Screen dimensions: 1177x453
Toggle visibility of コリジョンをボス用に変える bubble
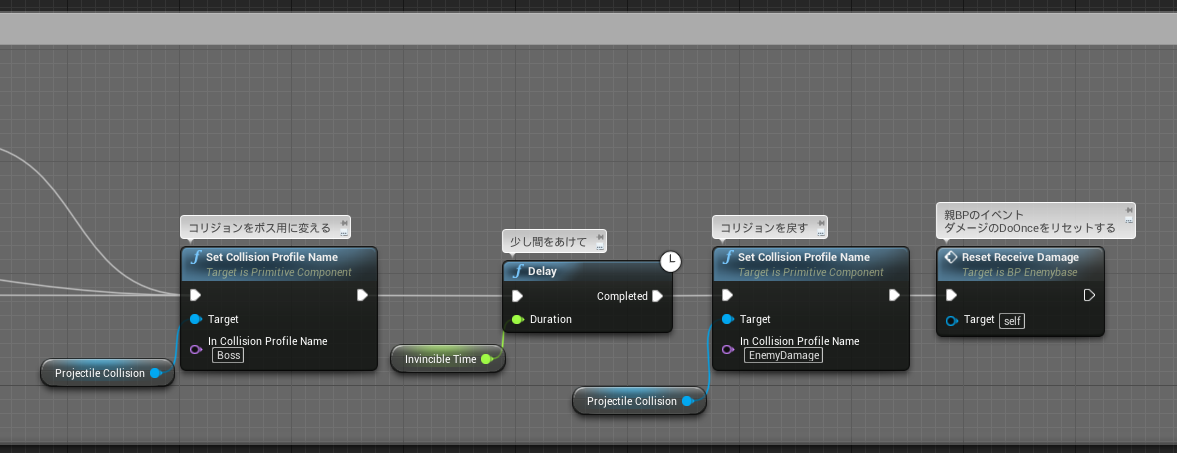coord(344,233)
